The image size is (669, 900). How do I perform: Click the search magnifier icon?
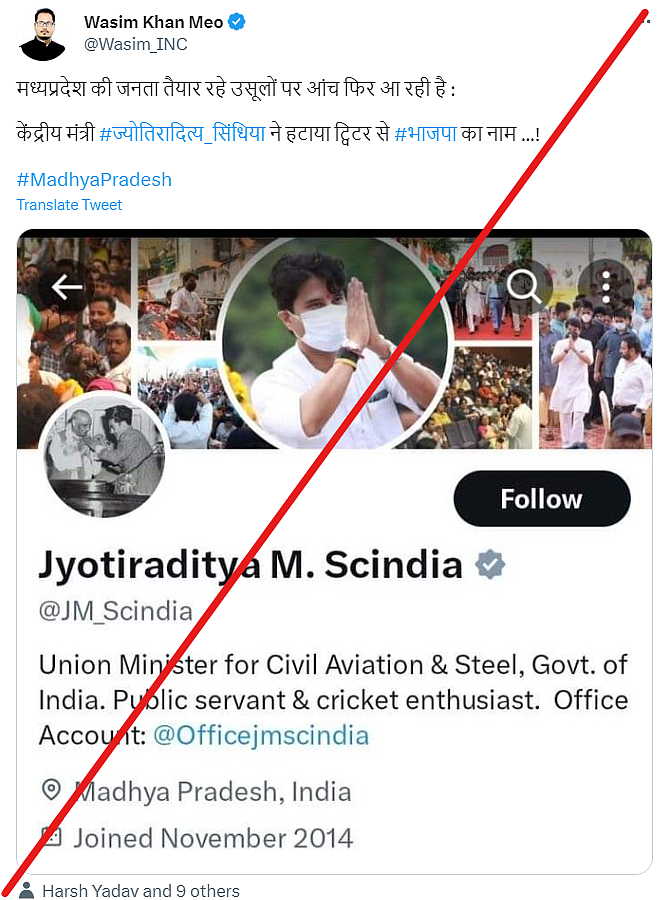coord(523,287)
